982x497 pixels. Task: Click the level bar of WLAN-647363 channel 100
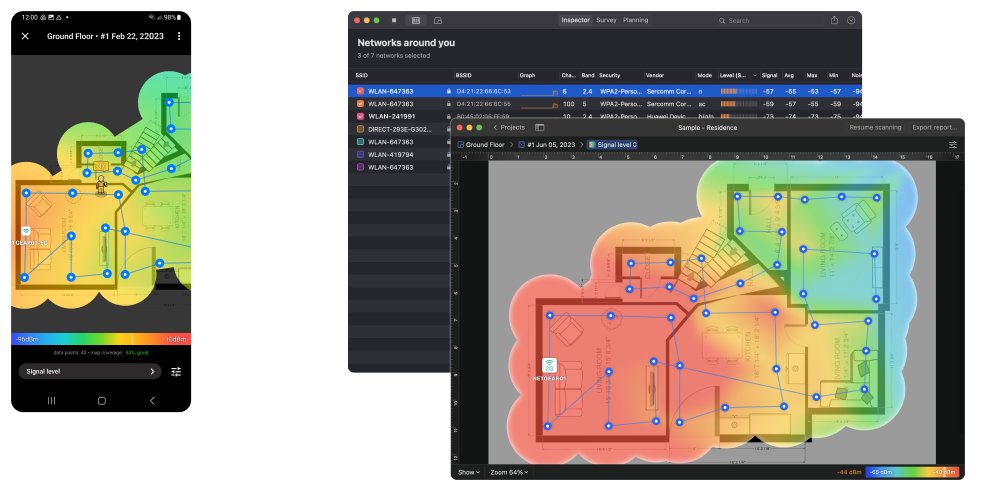click(738, 104)
